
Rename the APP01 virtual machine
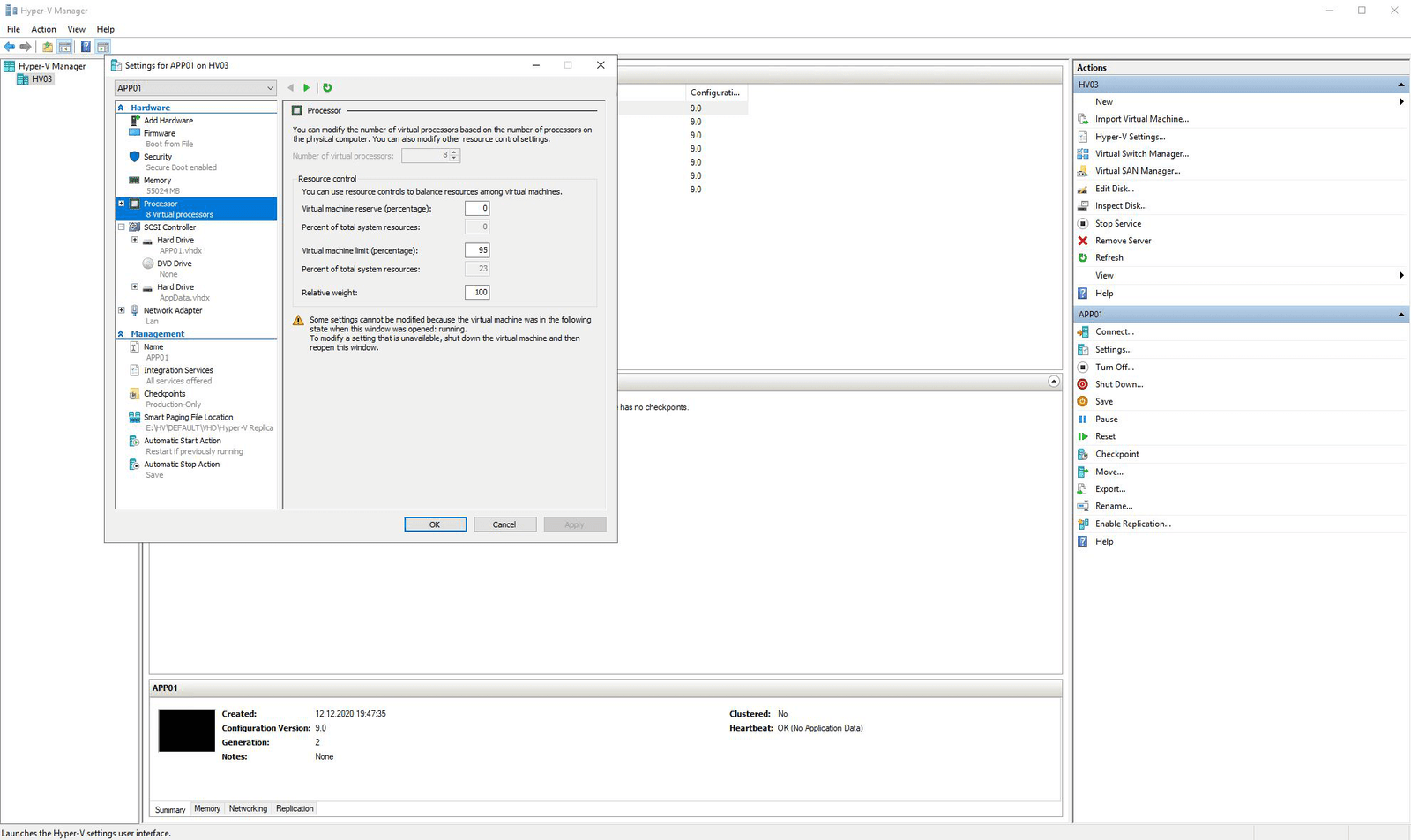click(1114, 506)
